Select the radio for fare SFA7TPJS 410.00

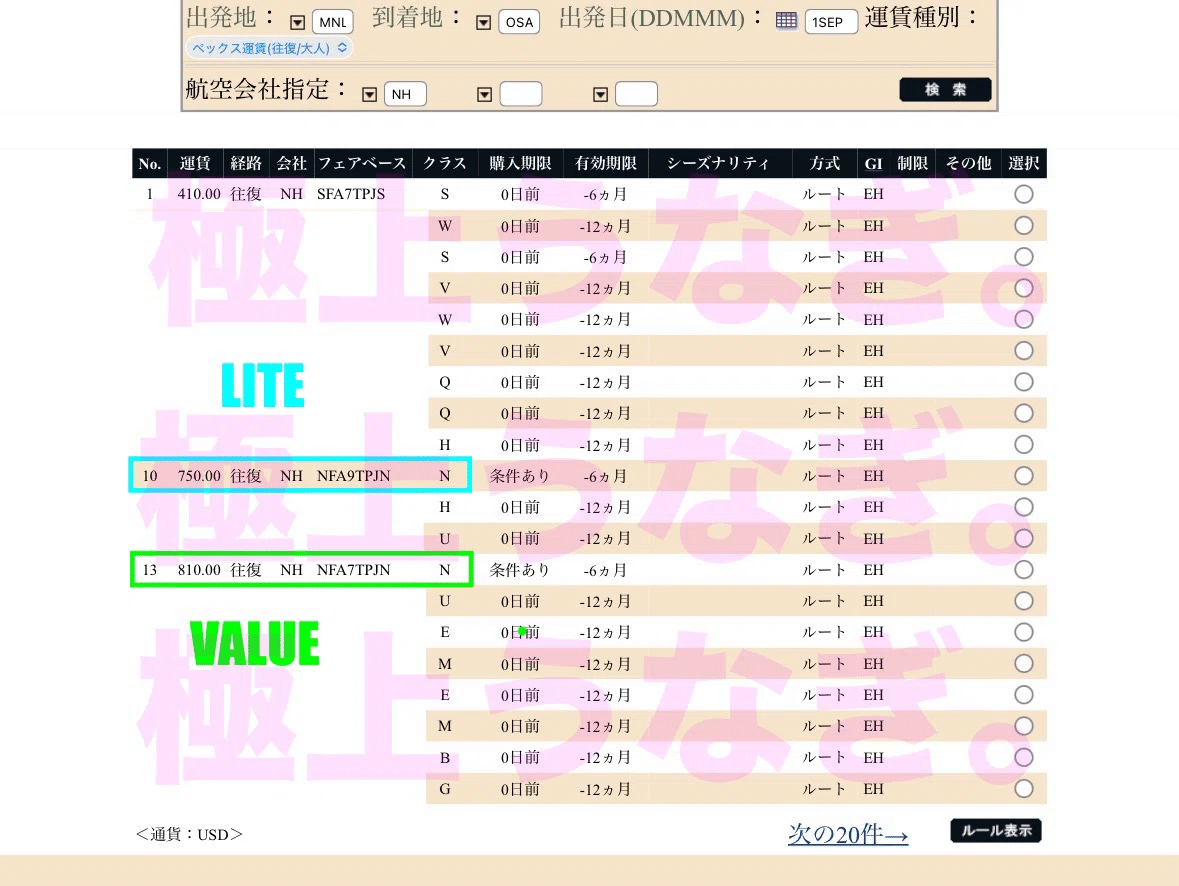click(1023, 194)
